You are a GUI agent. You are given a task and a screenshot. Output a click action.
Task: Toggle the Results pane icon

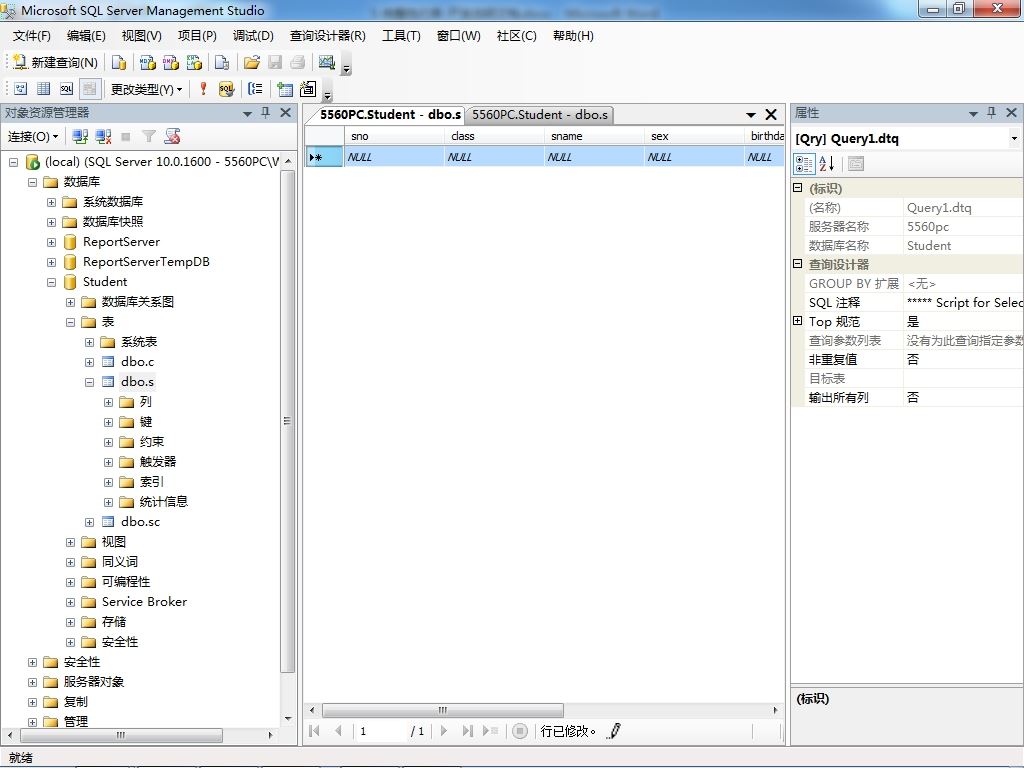click(x=89, y=89)
